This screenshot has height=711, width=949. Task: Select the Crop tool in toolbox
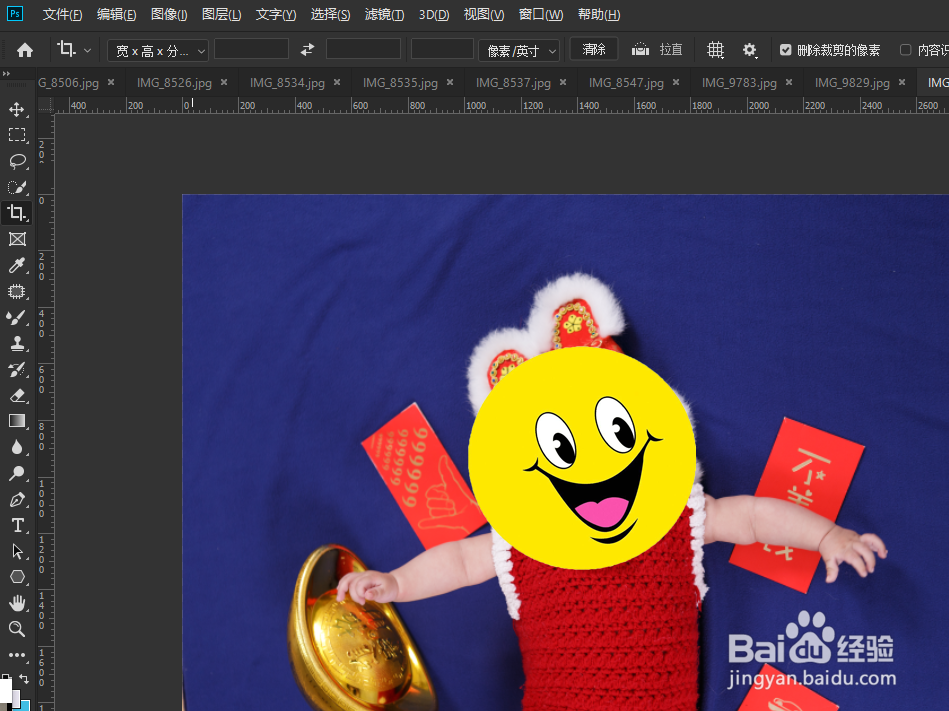(x=17, y=213)
